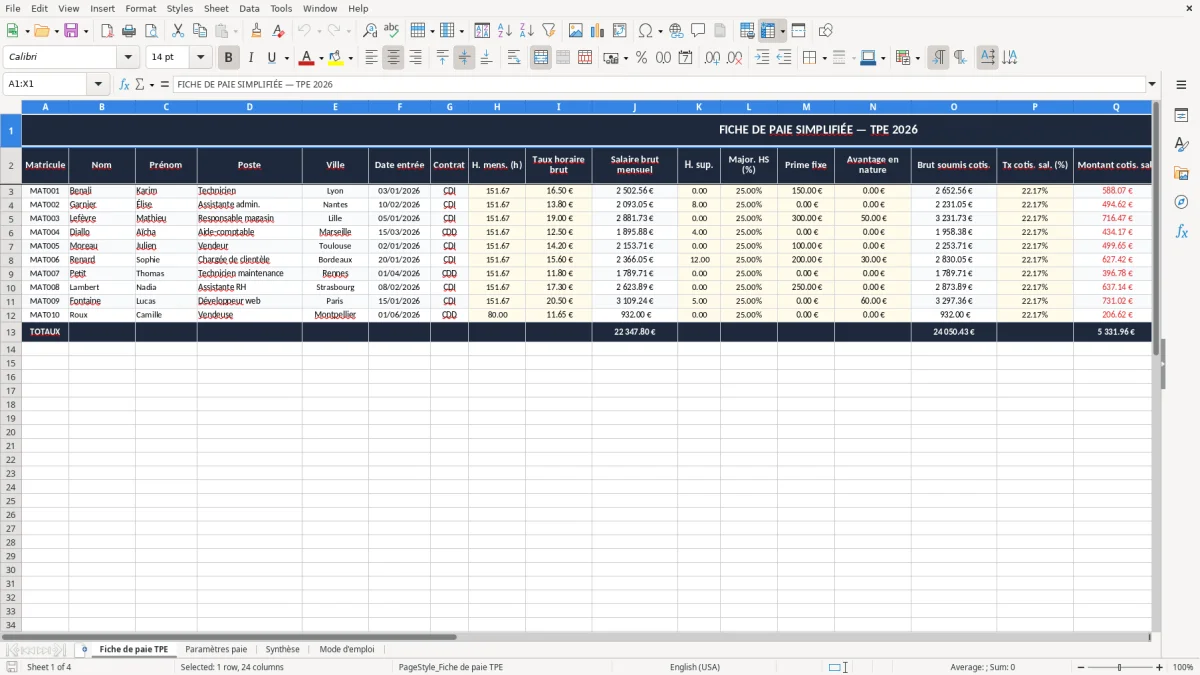Viewport: 1200px width, 675px height.
Task: Apply the yellow background color swatch
Action: pyautogui.click(x=335, y=58)
